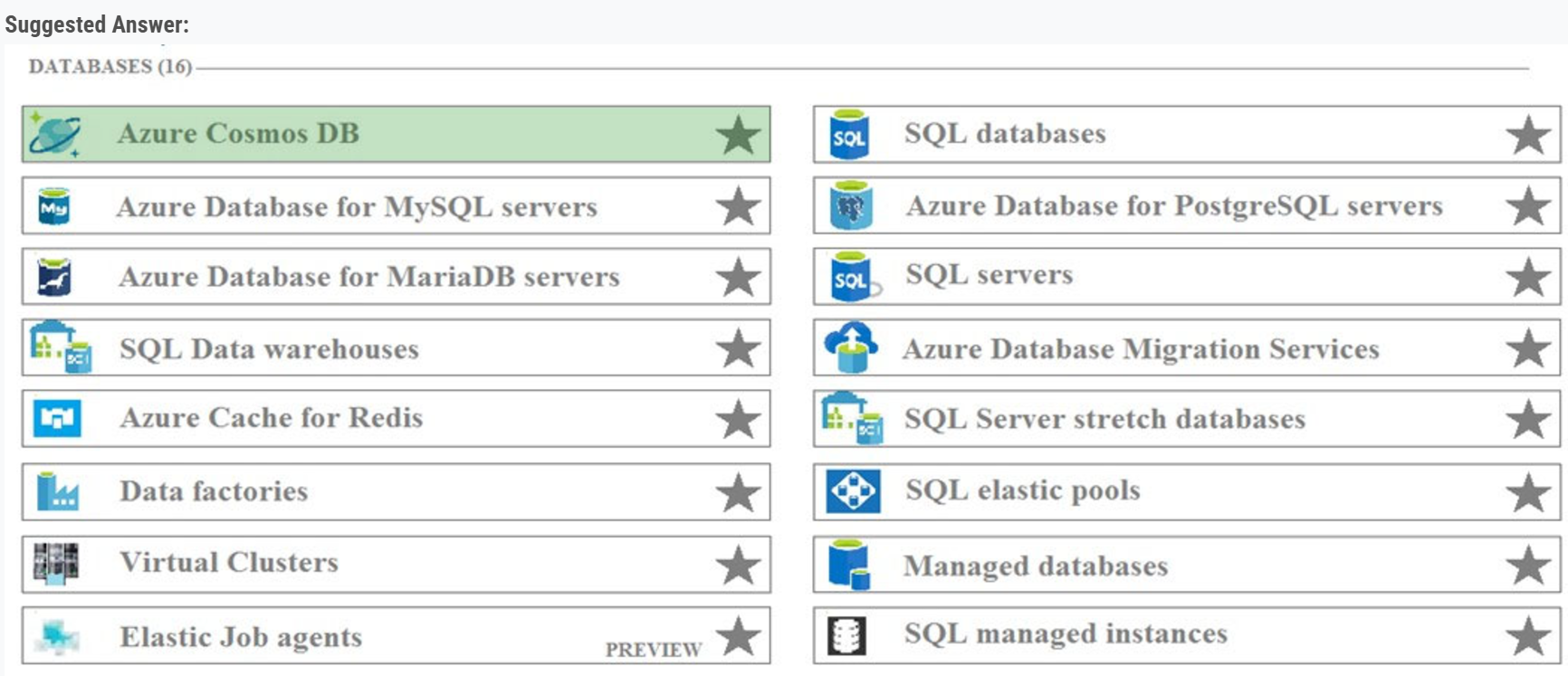Click the MariaDB seal icon
The width and height of the screenshot is (1568, 676).
point(54,277)
